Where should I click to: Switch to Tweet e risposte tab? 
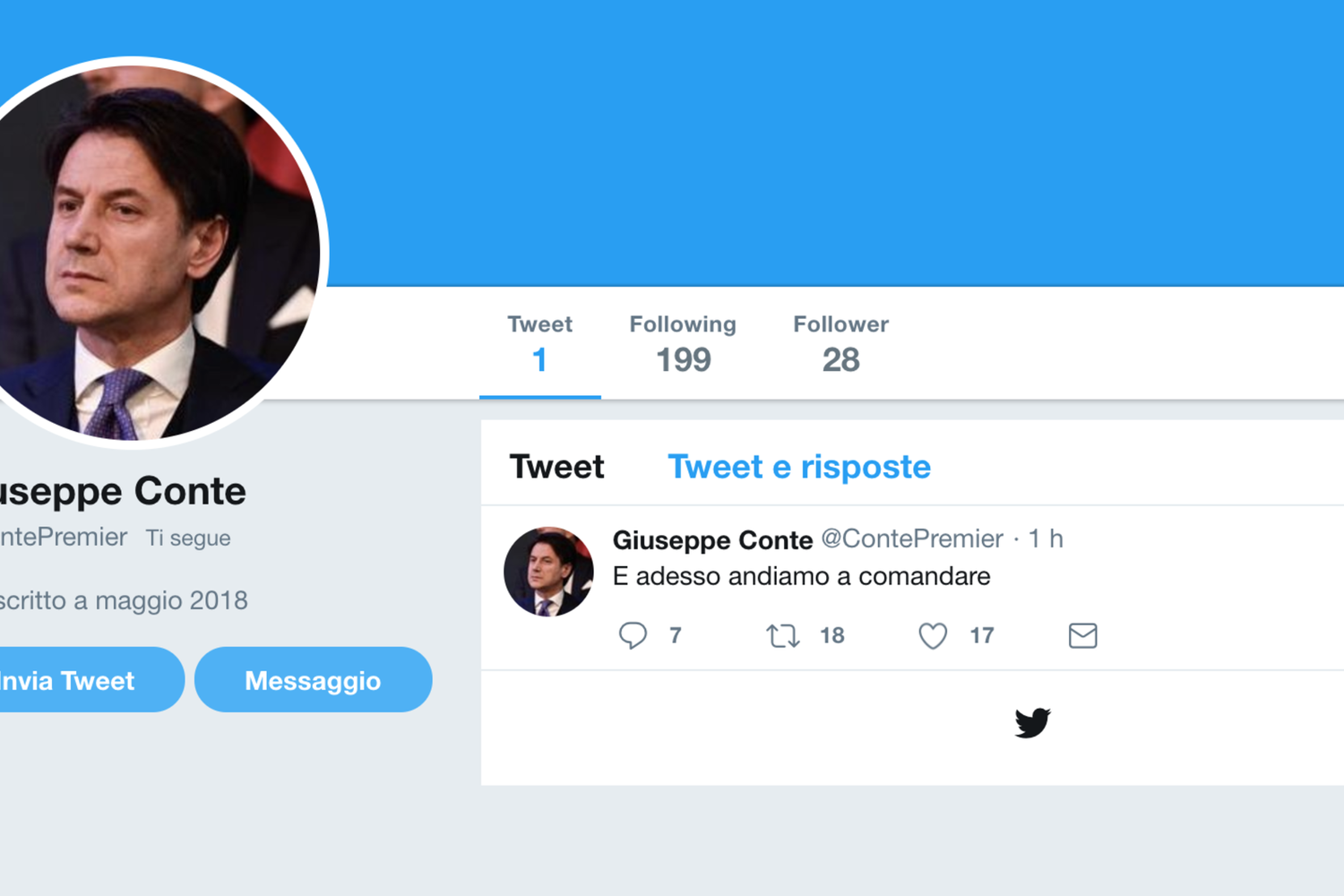(x=799, y=467)
